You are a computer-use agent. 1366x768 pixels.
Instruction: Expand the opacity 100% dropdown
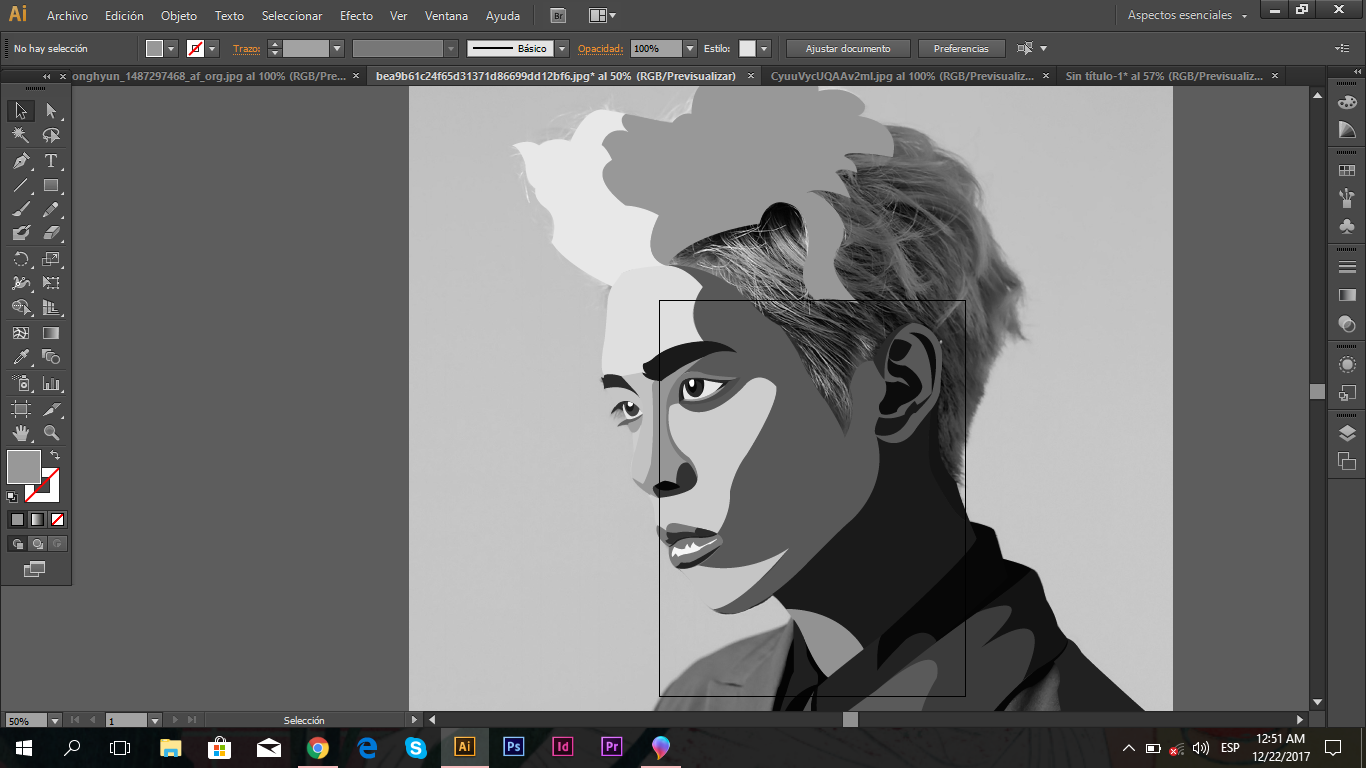690,48
